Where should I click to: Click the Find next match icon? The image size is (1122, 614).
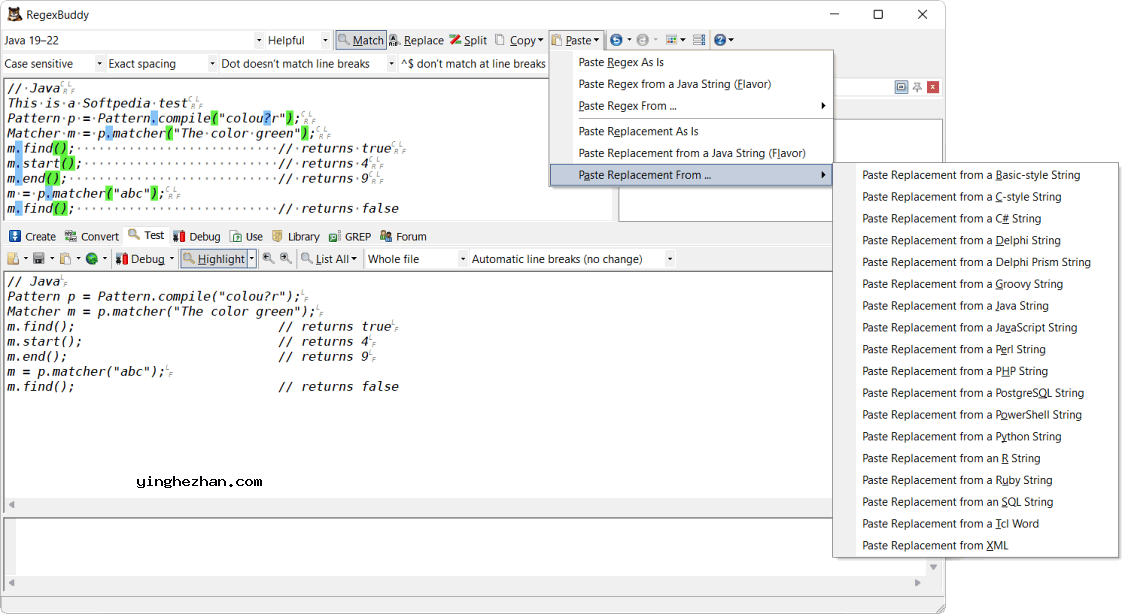(x=286, y=258)
